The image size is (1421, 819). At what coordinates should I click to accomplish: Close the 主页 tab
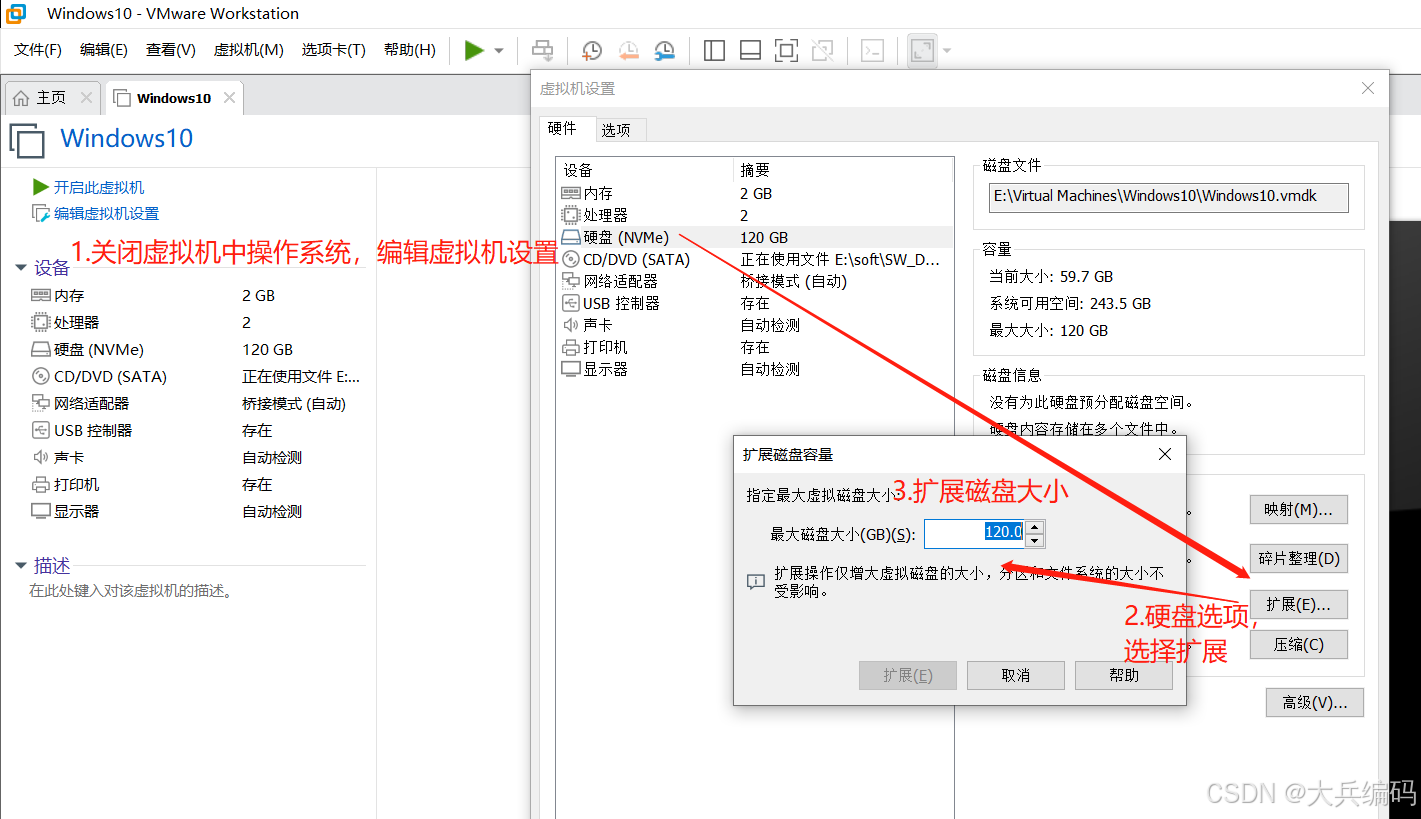point(86,98)
